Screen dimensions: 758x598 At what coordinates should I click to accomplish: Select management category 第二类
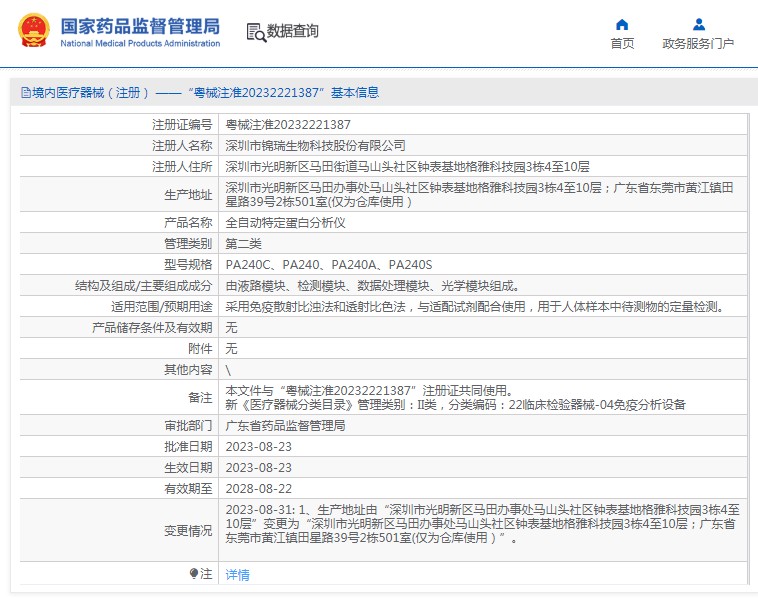(x=243, y=244)
